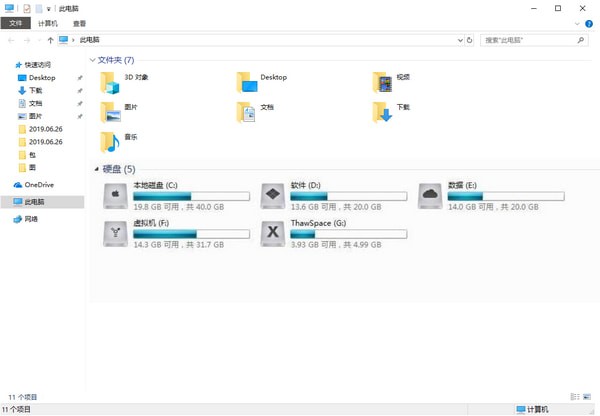Open the 视频 videos folder icon
Screen dimensions: 600x416
click(382, 83)
